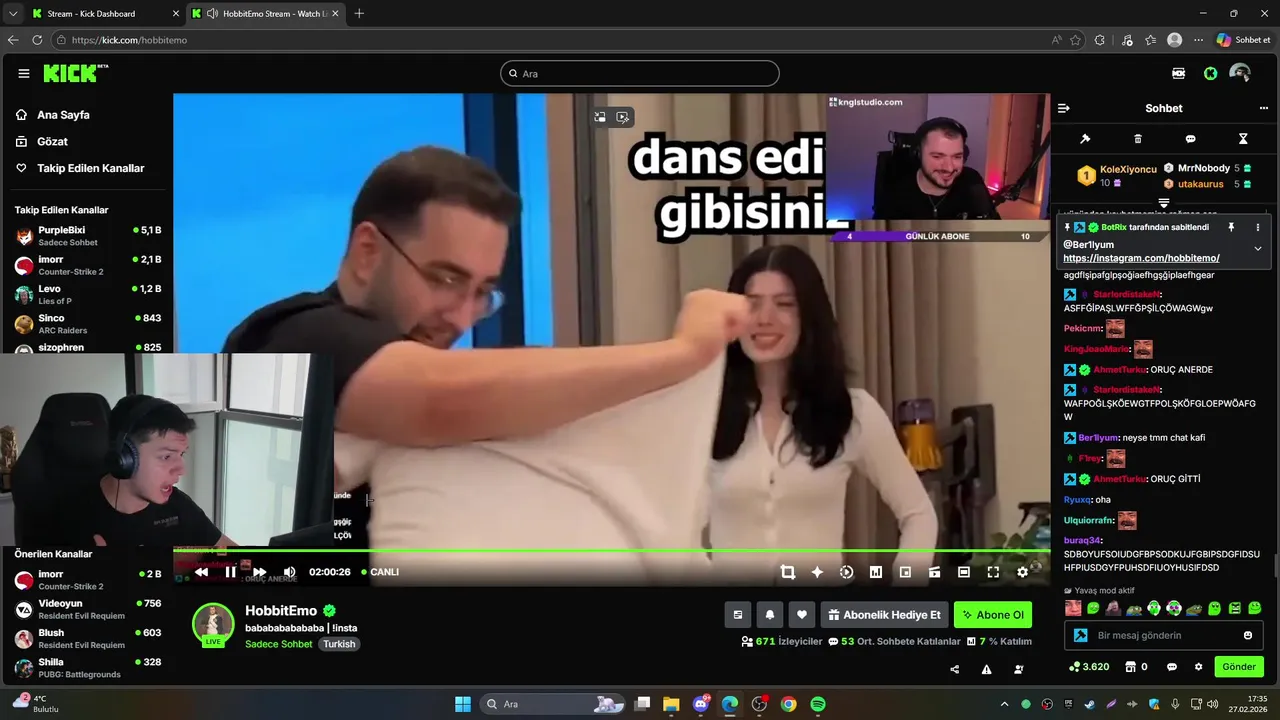Open PurpleBixi channel in followed list
This screenshot has width=1280, height=720.
pyautogui.click(x=88, y=236)
